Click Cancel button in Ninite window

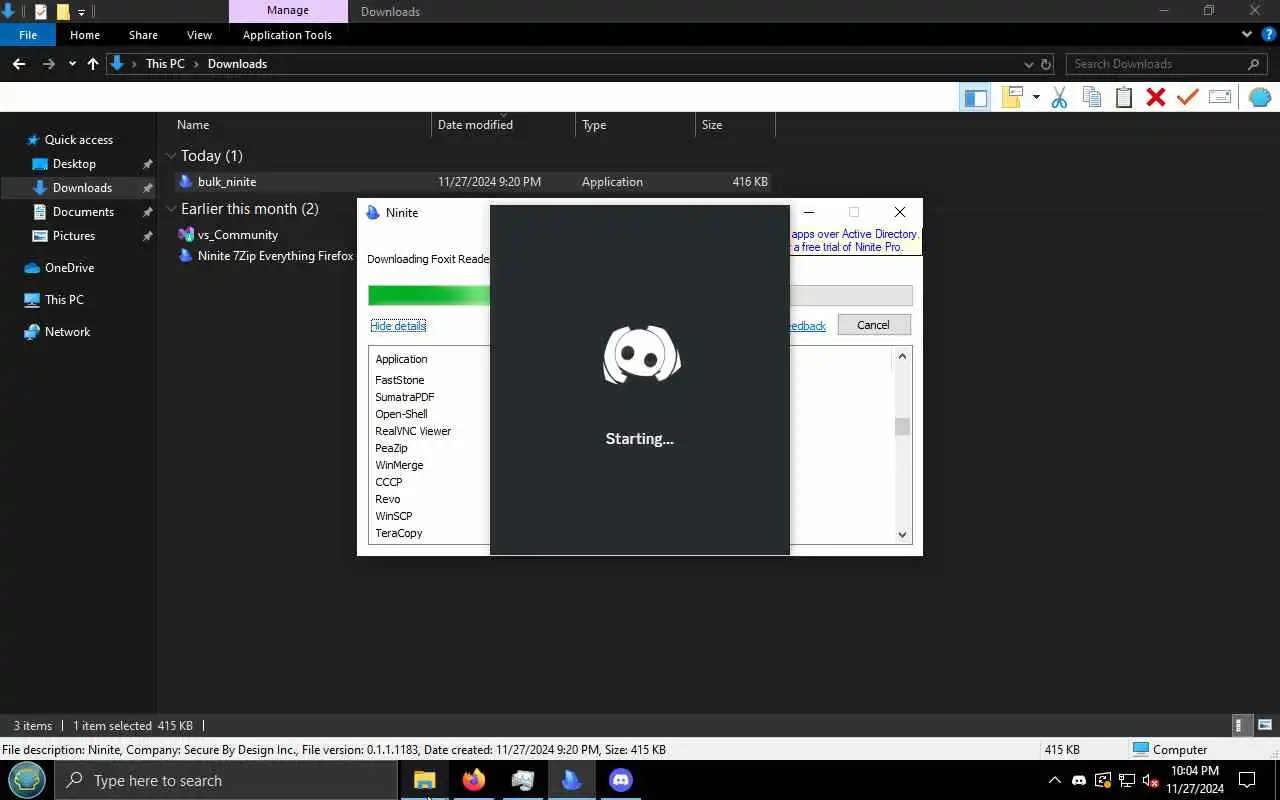(x=873, y=325)
